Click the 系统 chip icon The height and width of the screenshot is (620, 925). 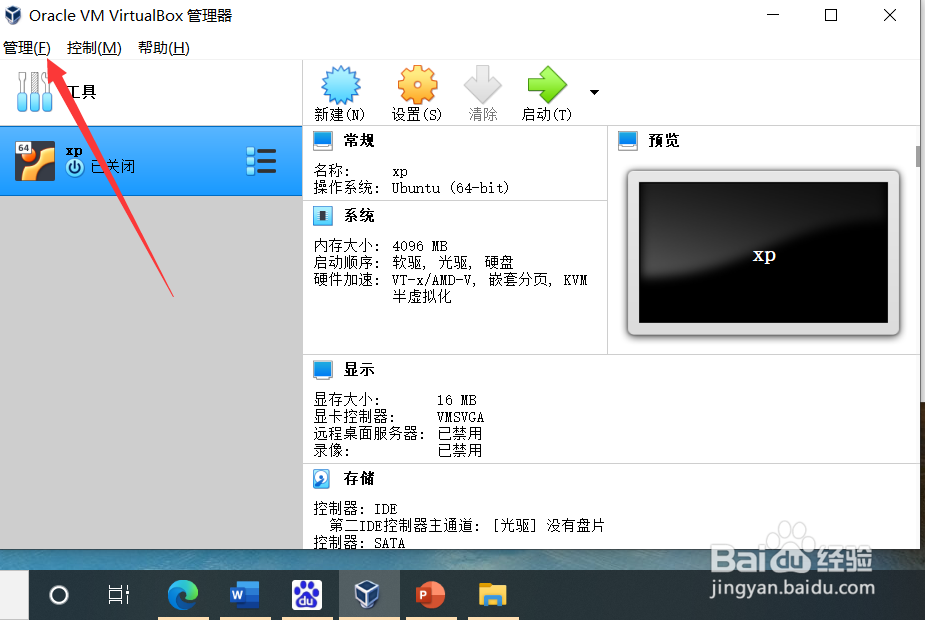323,216
